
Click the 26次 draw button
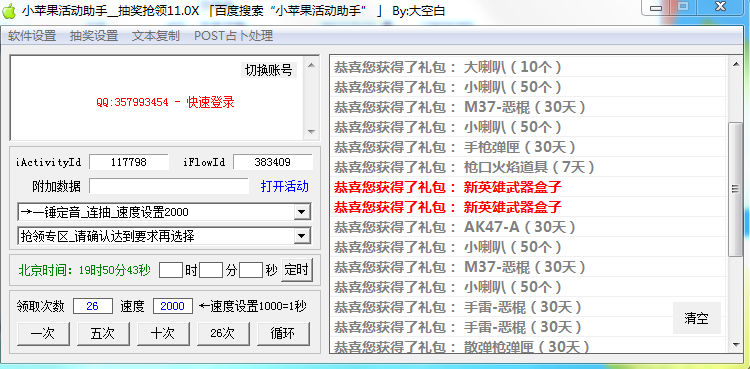pyautogui.click(x=223, y=334)
